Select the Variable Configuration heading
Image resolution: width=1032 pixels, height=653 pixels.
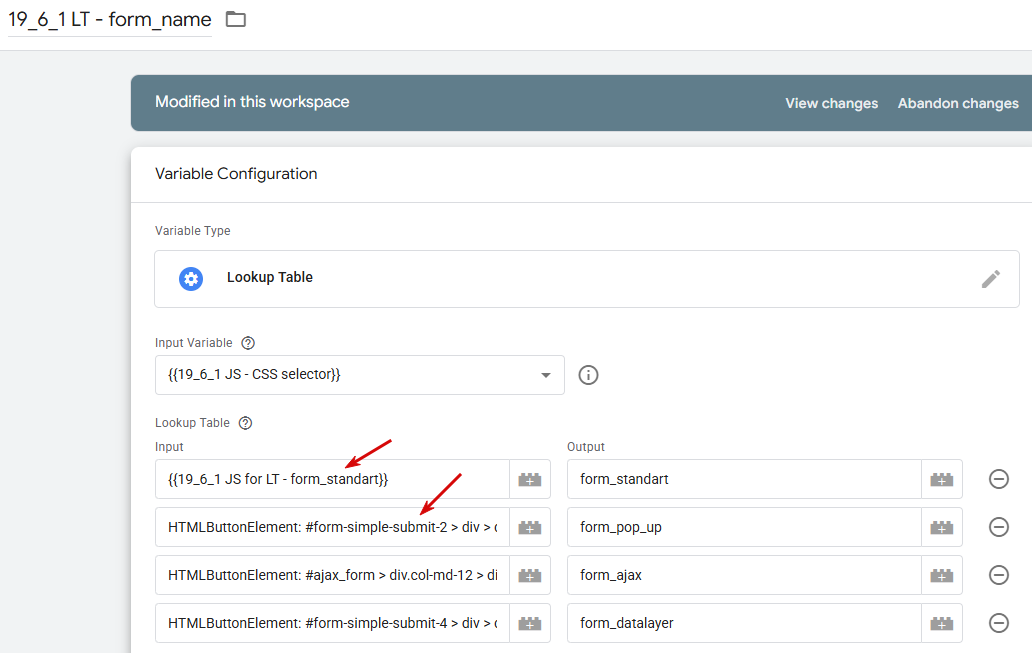click(x=236, y=174)
